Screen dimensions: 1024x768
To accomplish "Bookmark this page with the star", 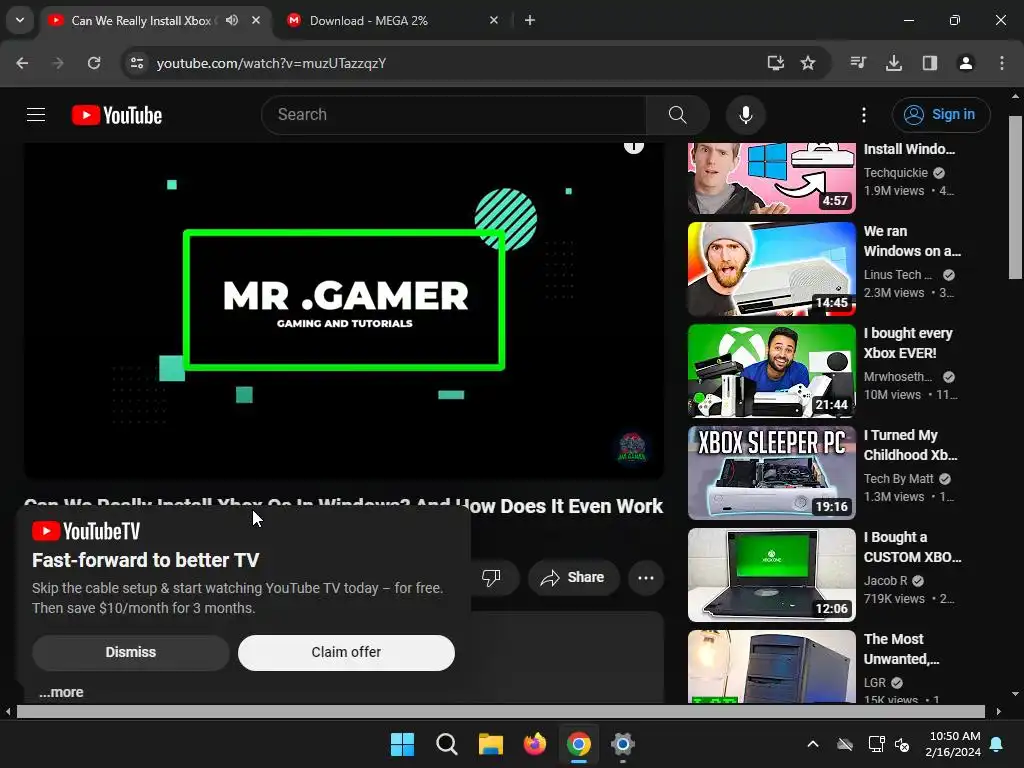I will 808,63.
